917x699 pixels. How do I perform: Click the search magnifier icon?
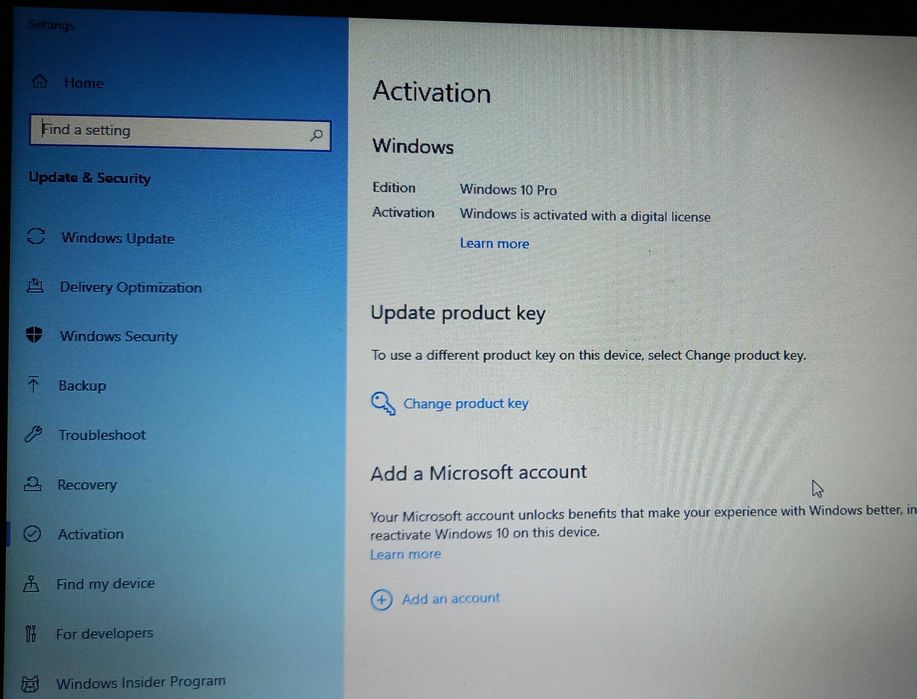pyautogui.click(x=316, y=135)
